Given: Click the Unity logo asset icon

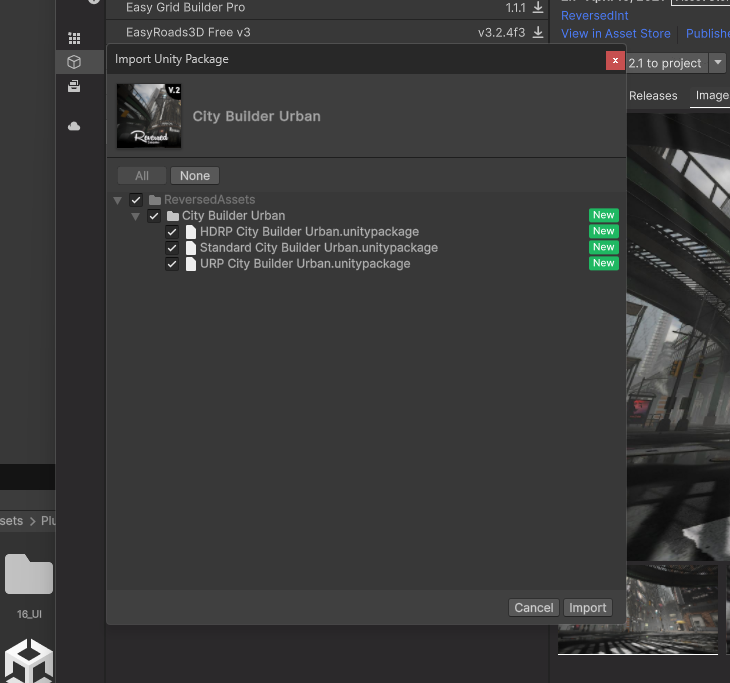Looking at the screenshot, I should tap(29, 660).
